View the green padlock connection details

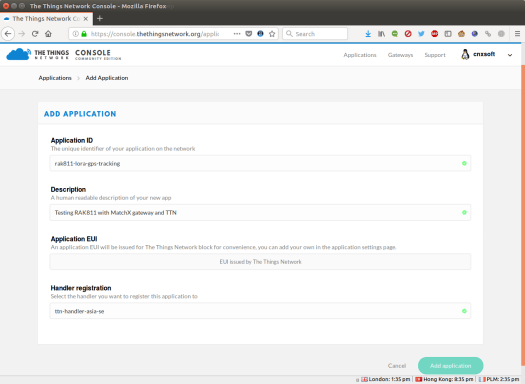pyautogui.click(x=84, y=34)
